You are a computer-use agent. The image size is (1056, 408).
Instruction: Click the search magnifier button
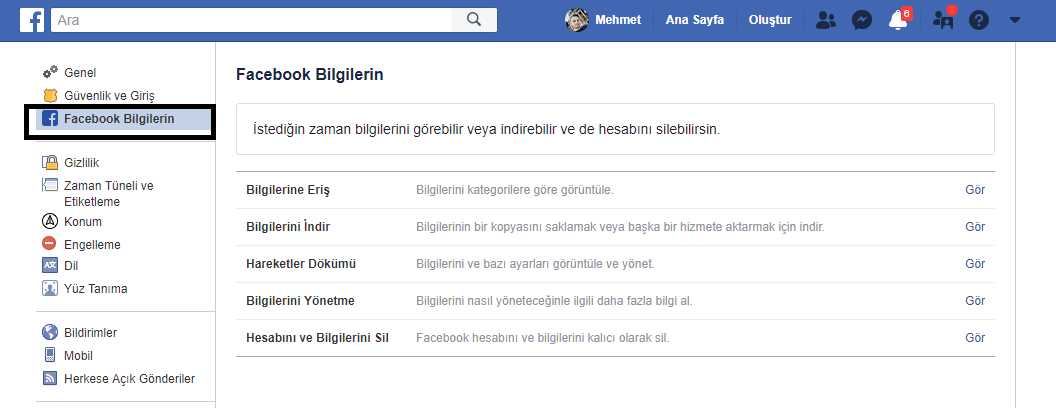pyautogui.click(x=474, y=20)
